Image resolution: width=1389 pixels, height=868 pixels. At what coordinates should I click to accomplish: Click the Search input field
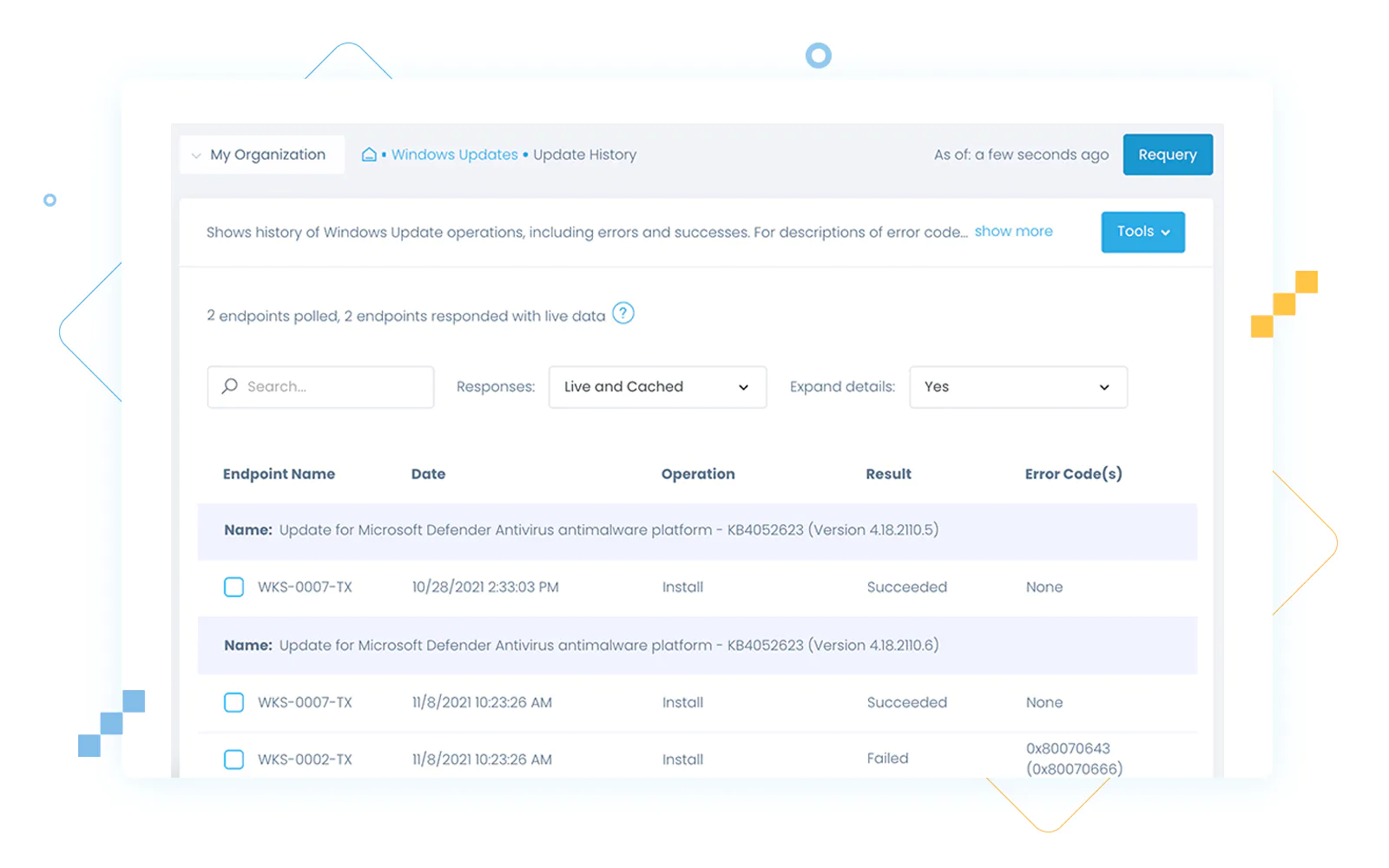330,386
